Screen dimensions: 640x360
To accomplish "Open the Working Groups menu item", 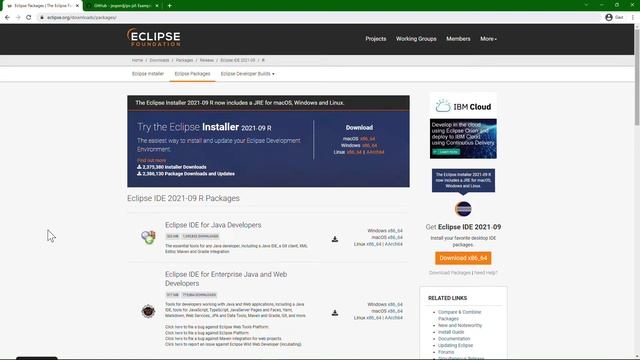I will pyautogui.click(x=416, y=39).
